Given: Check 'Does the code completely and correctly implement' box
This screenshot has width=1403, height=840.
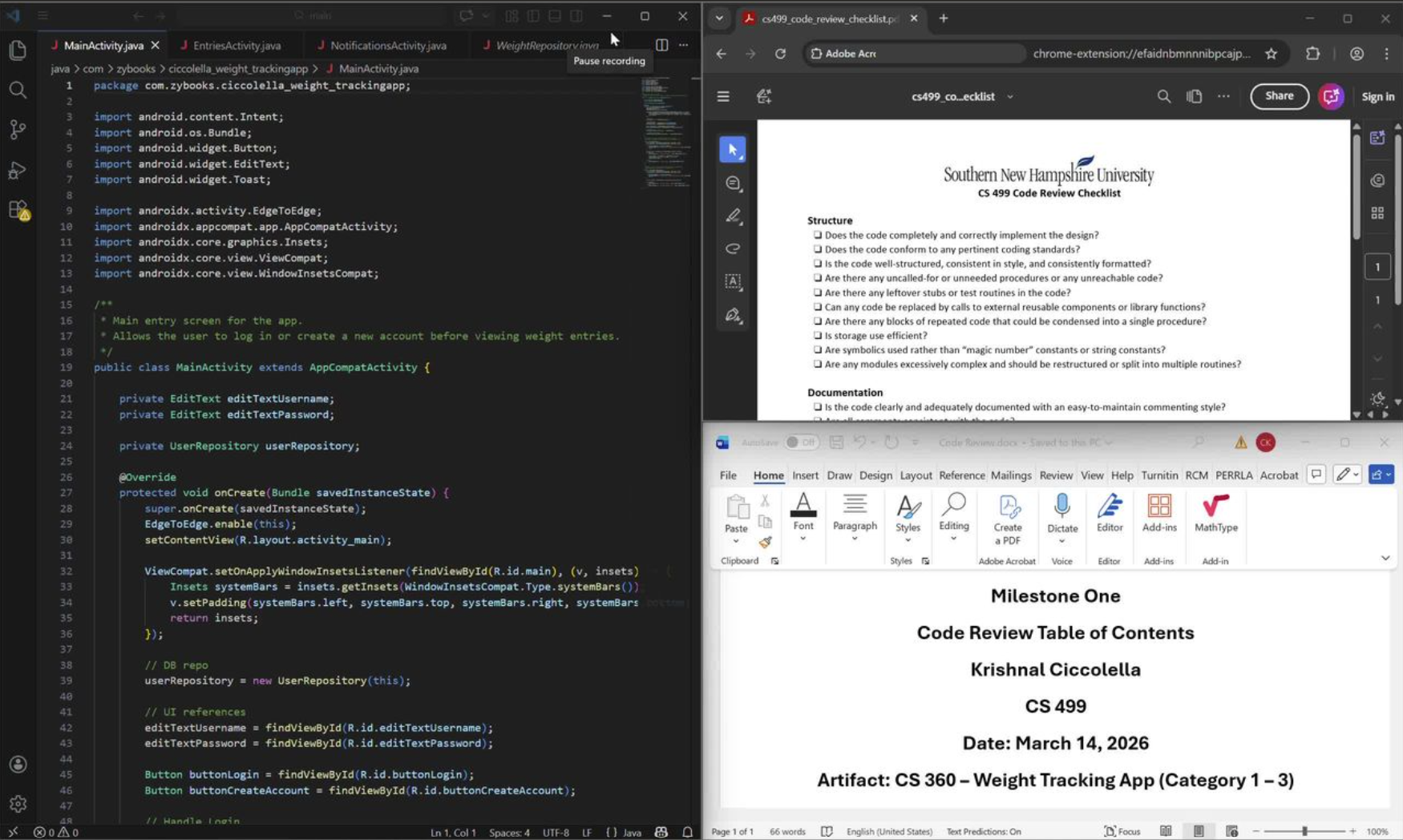Looking at the screenshot, I should point(818,235).
